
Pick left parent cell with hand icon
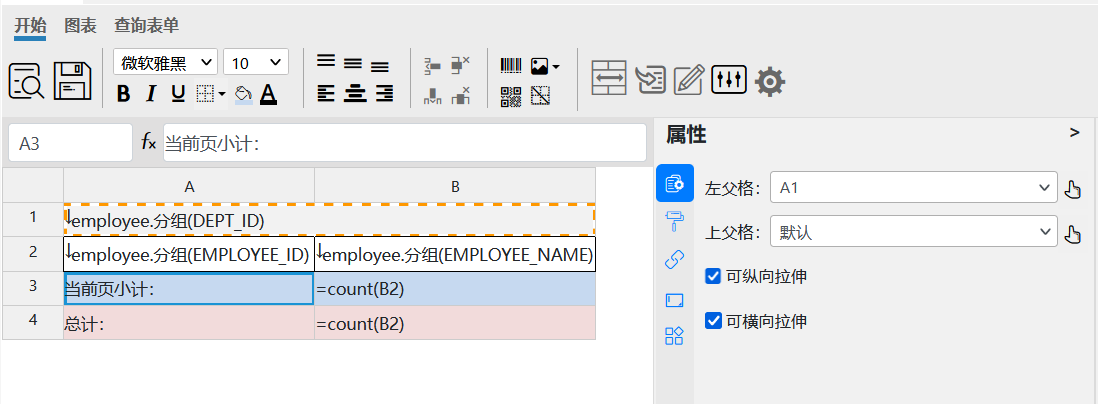(x=1072, y=190)
